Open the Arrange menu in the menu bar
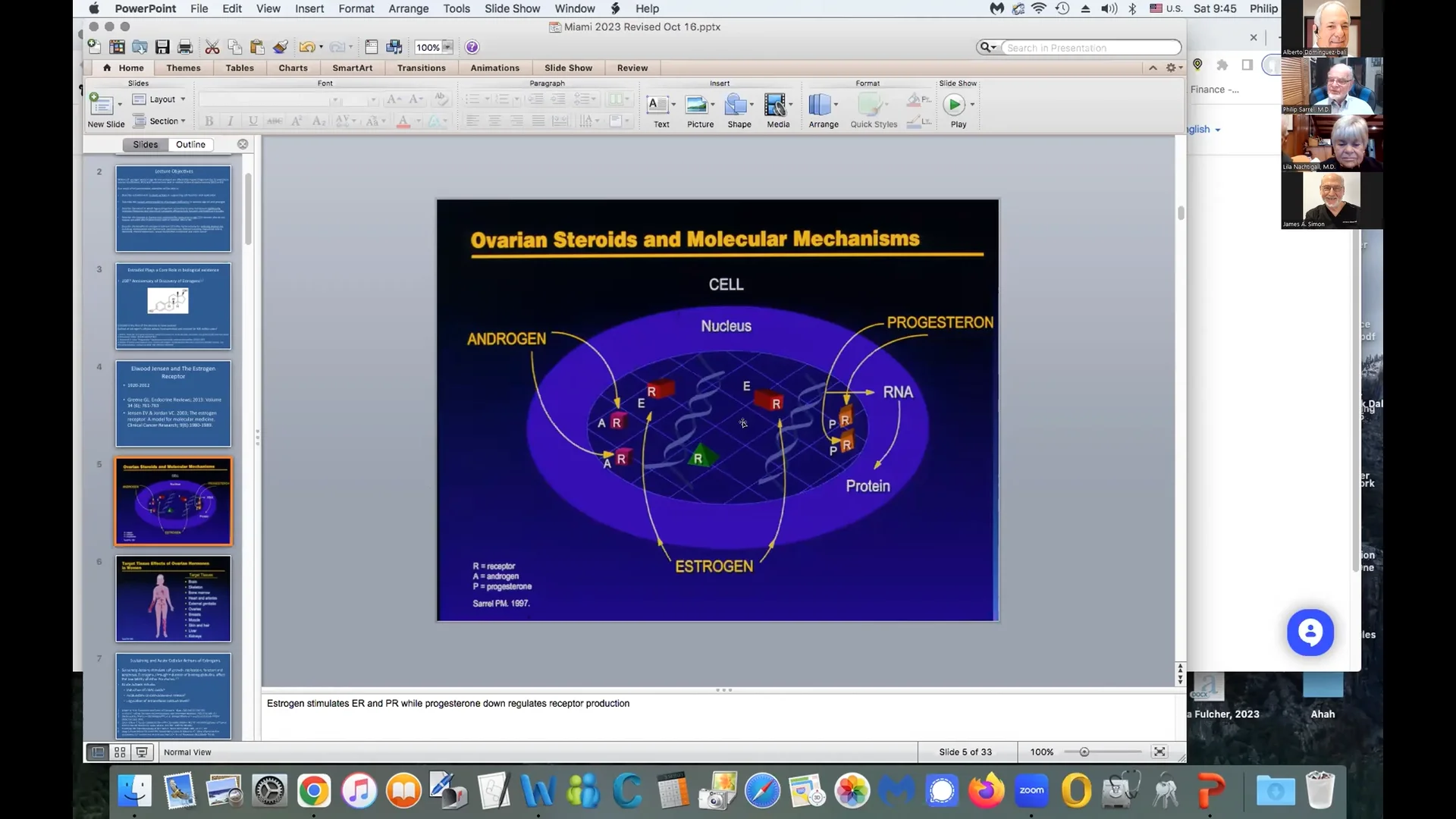 409,8
